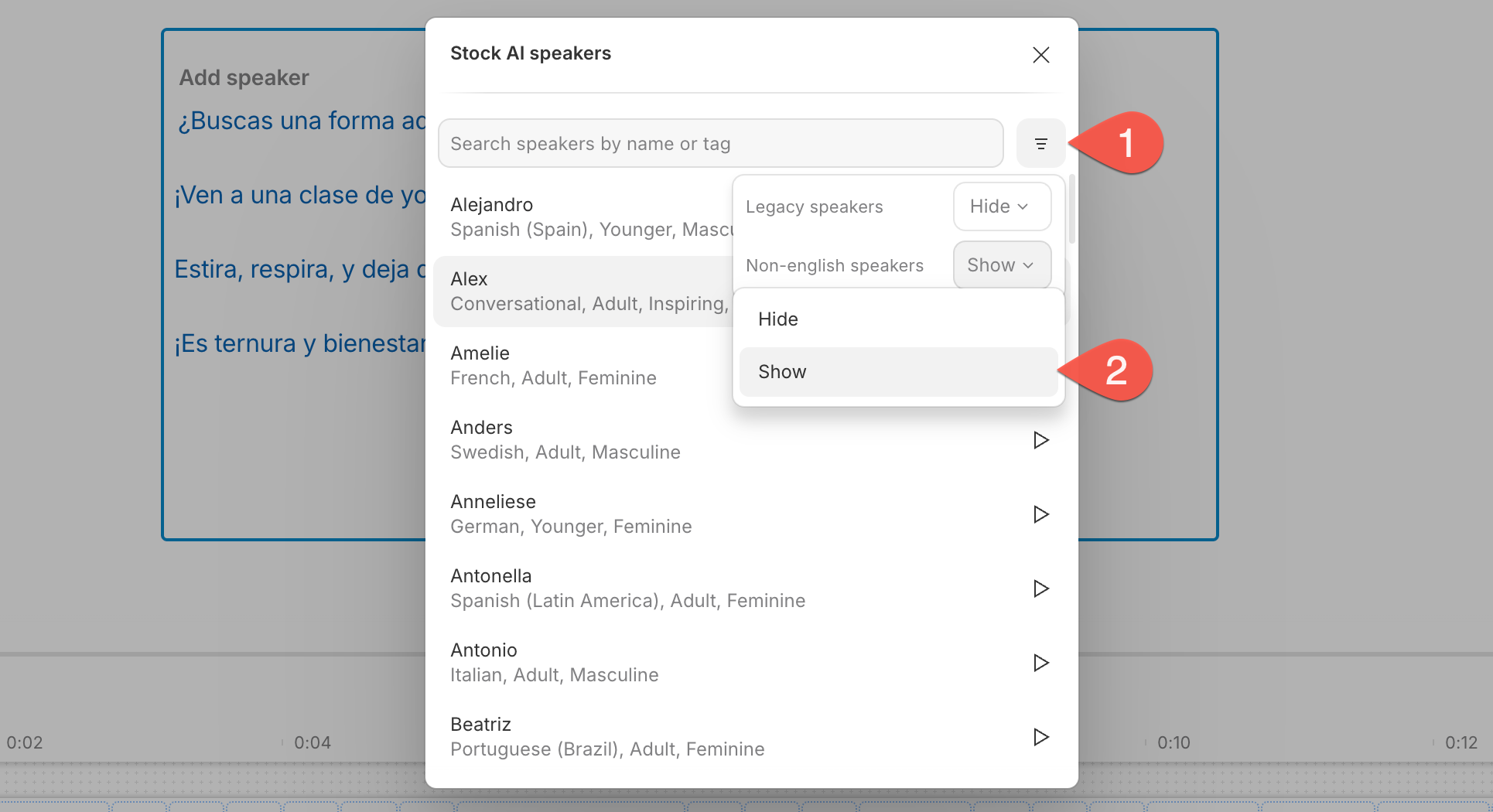Expand the chevron on the Show selector
The image size is (1493, 812).
pos(1029,264)
